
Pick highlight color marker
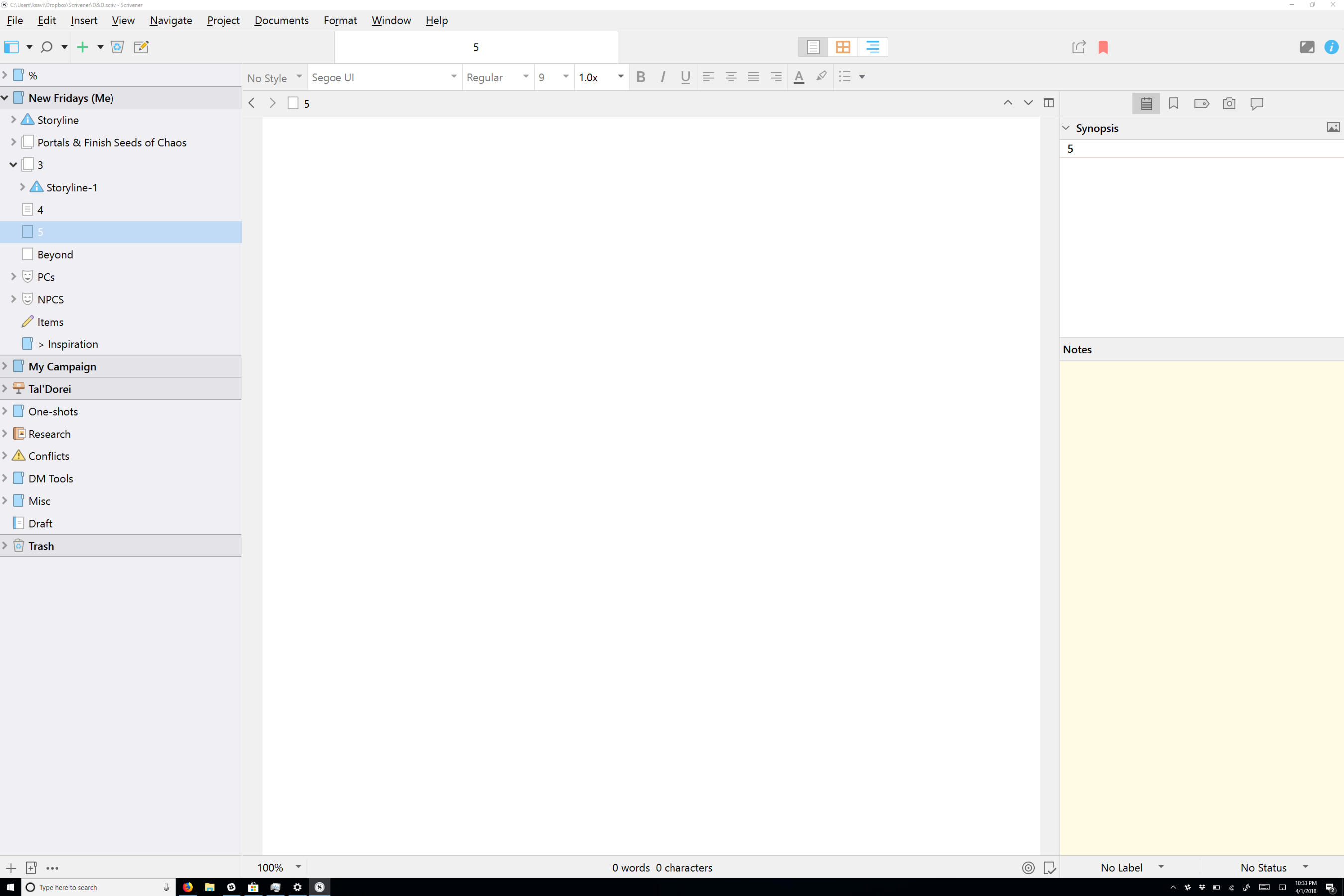(x=821, y=76)
